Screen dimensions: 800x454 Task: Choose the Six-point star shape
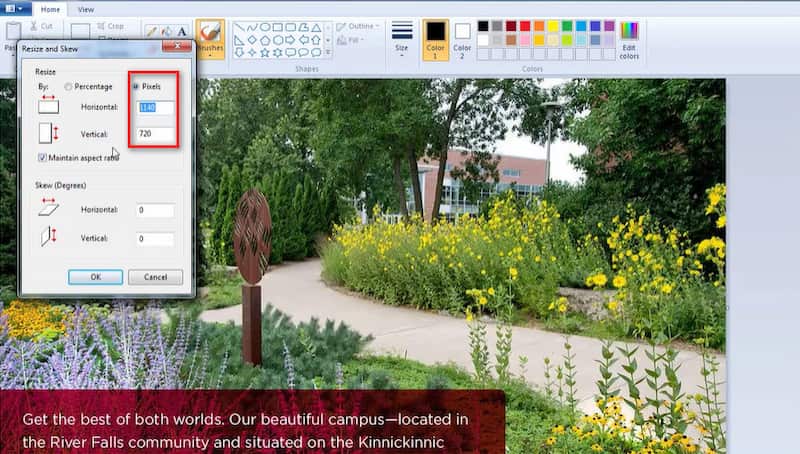(x=278, y=52)
